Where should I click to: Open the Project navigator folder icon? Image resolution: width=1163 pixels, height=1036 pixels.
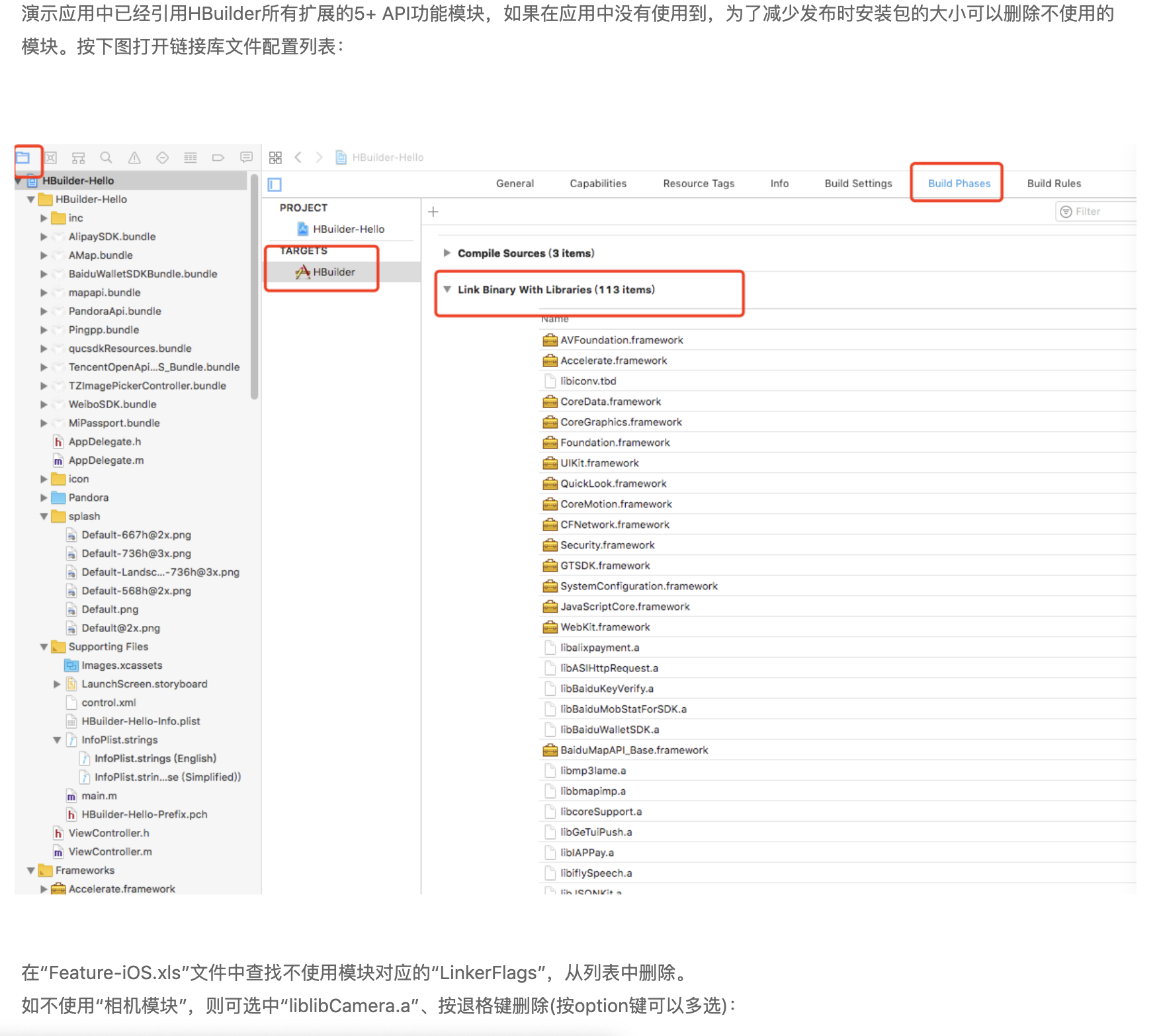coord(23,157)
